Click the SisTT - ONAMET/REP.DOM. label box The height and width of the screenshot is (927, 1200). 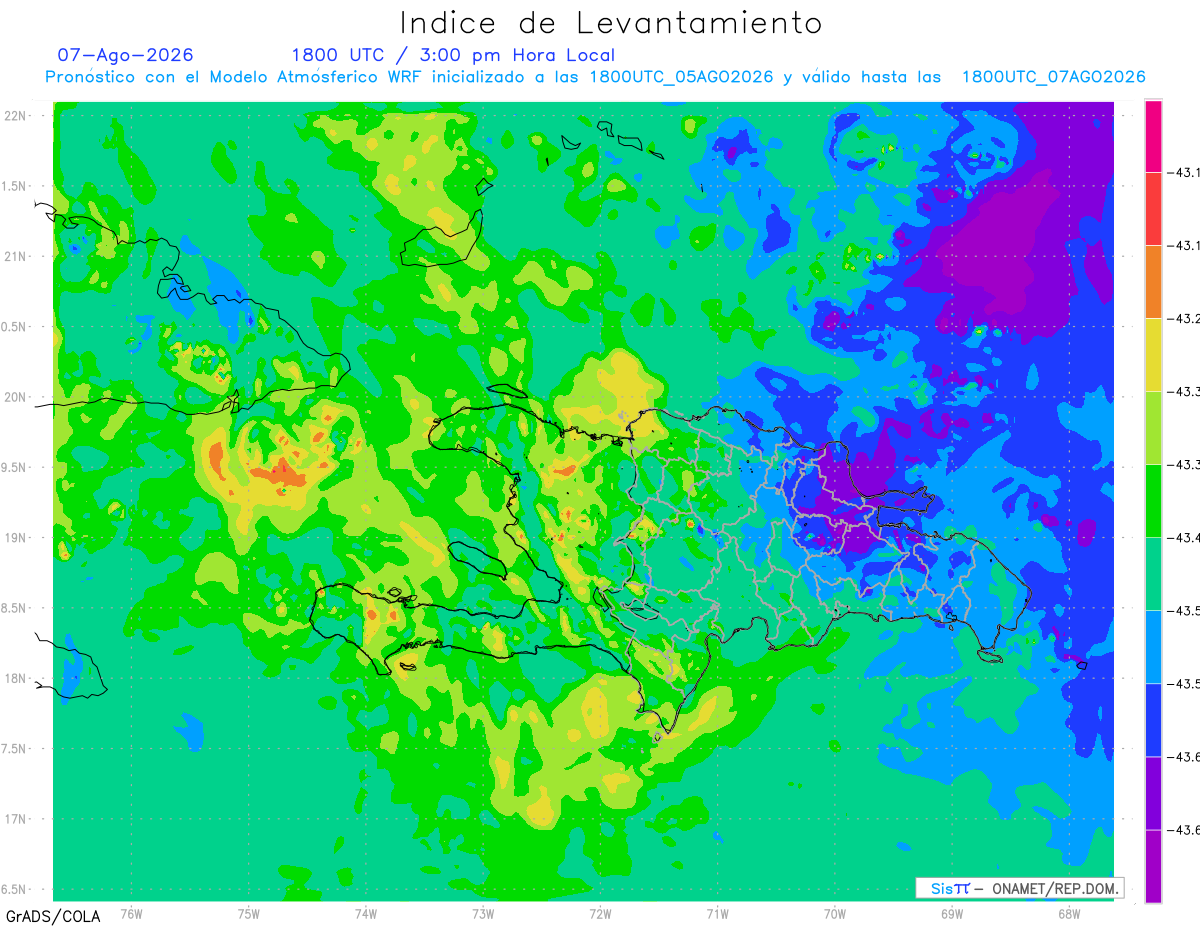coord(1019,888)
